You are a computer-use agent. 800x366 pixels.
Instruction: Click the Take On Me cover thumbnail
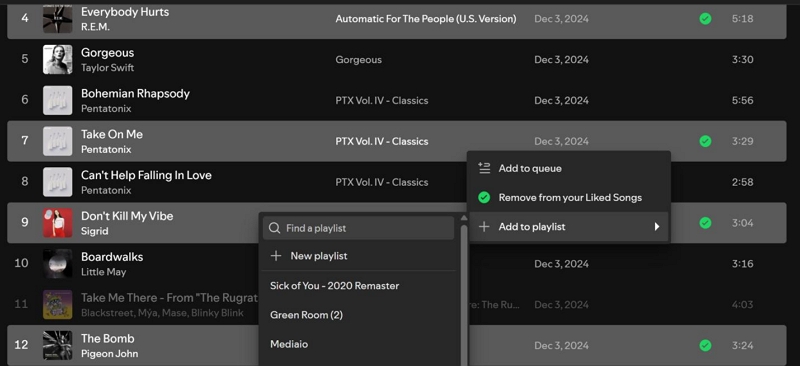point(58,141)
